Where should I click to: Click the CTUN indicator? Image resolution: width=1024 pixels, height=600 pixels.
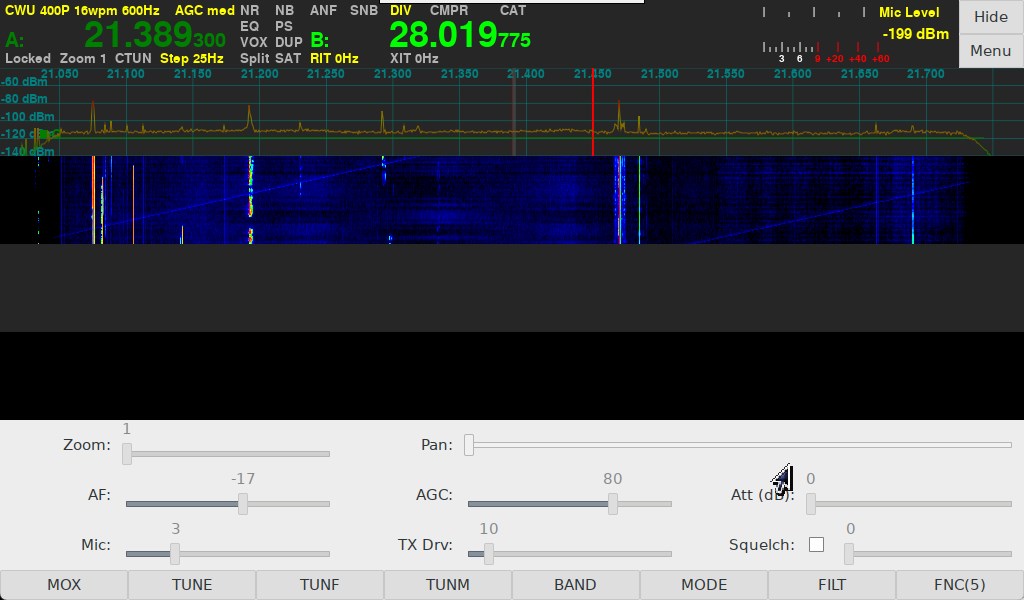(x=133, y=58)
